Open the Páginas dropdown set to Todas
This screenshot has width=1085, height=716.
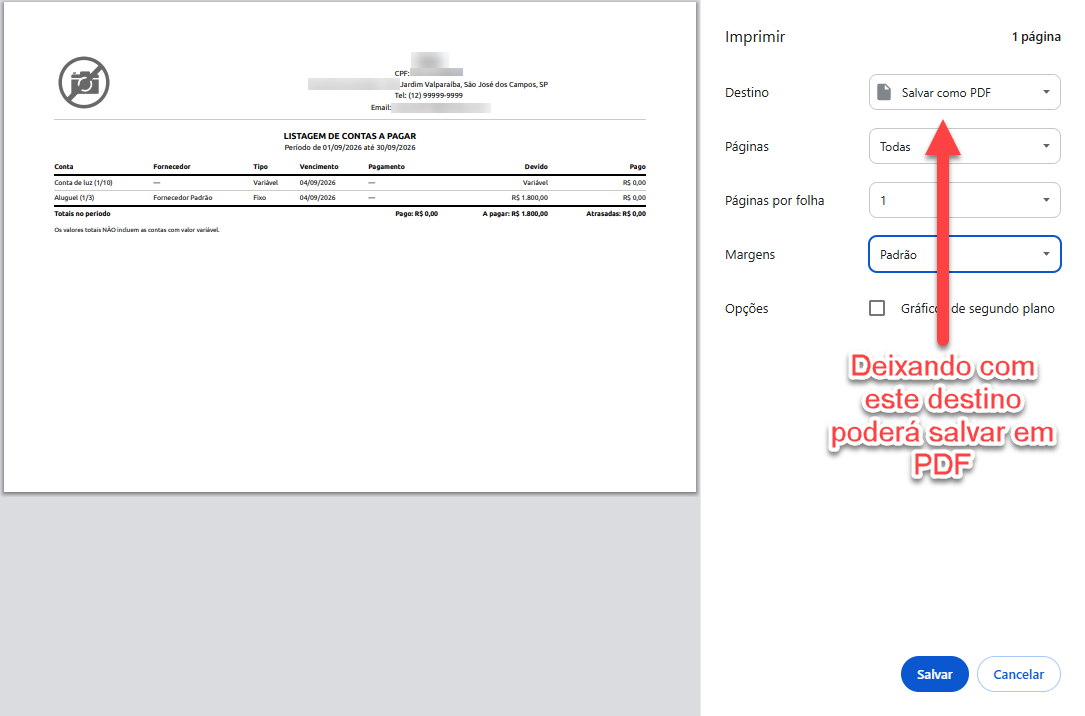click(965, 146)
